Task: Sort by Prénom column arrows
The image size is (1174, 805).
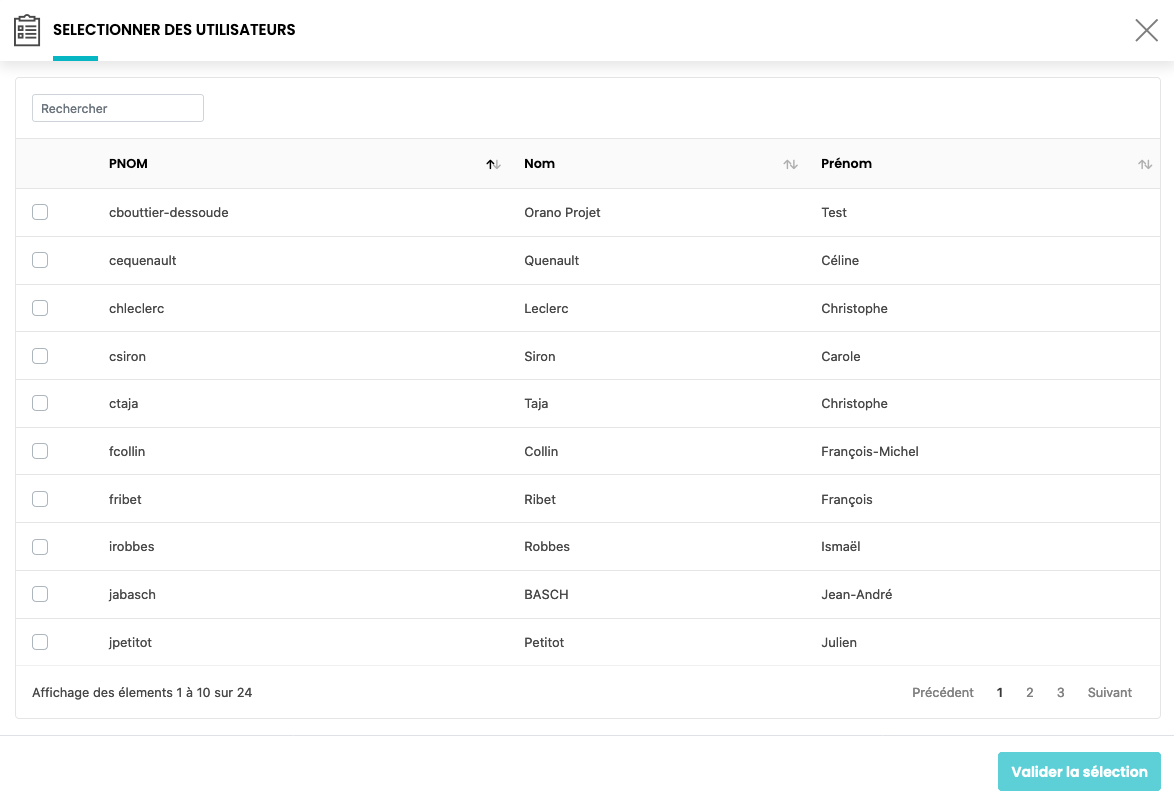Action: point(1145,164)
